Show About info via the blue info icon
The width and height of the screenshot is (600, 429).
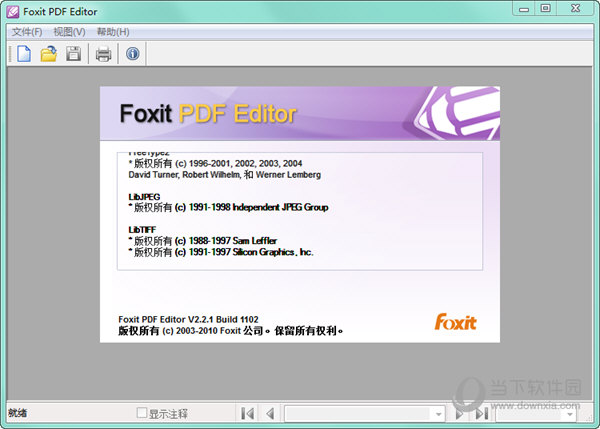(x=132, y=54)
